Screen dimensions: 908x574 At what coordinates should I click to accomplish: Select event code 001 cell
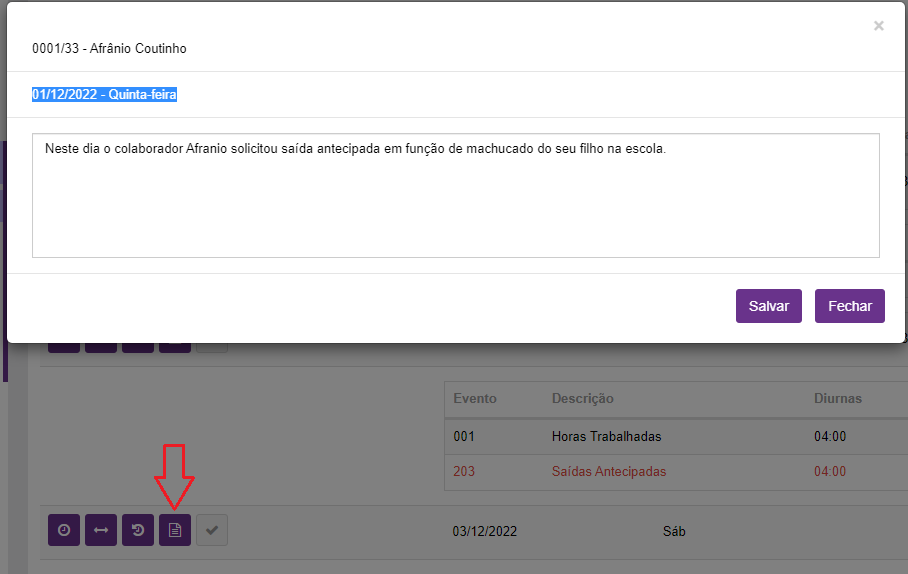[x=464, y=437]
